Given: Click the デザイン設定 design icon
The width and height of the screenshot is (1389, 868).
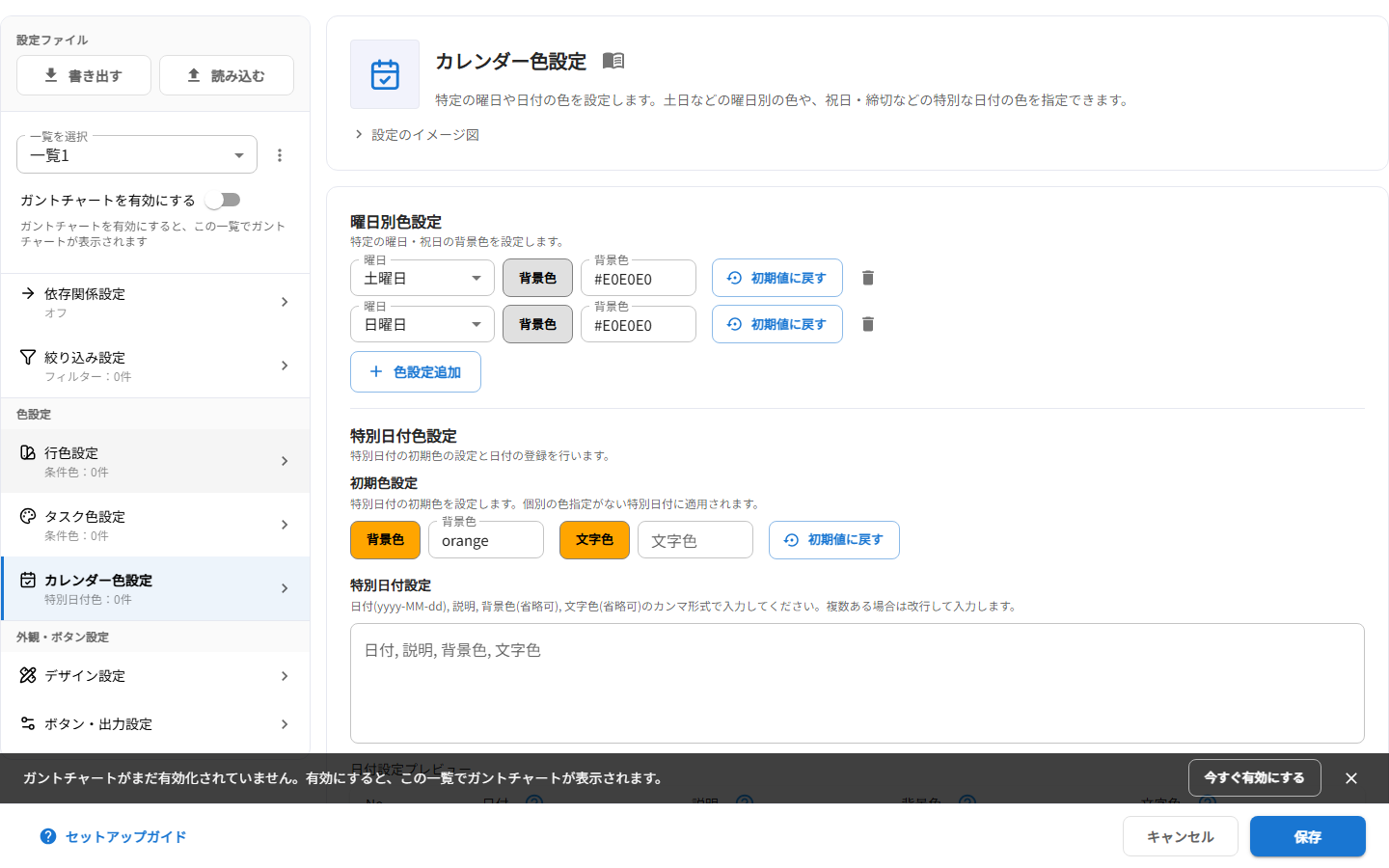Looking at the screenshot, I should pos(28,675).
